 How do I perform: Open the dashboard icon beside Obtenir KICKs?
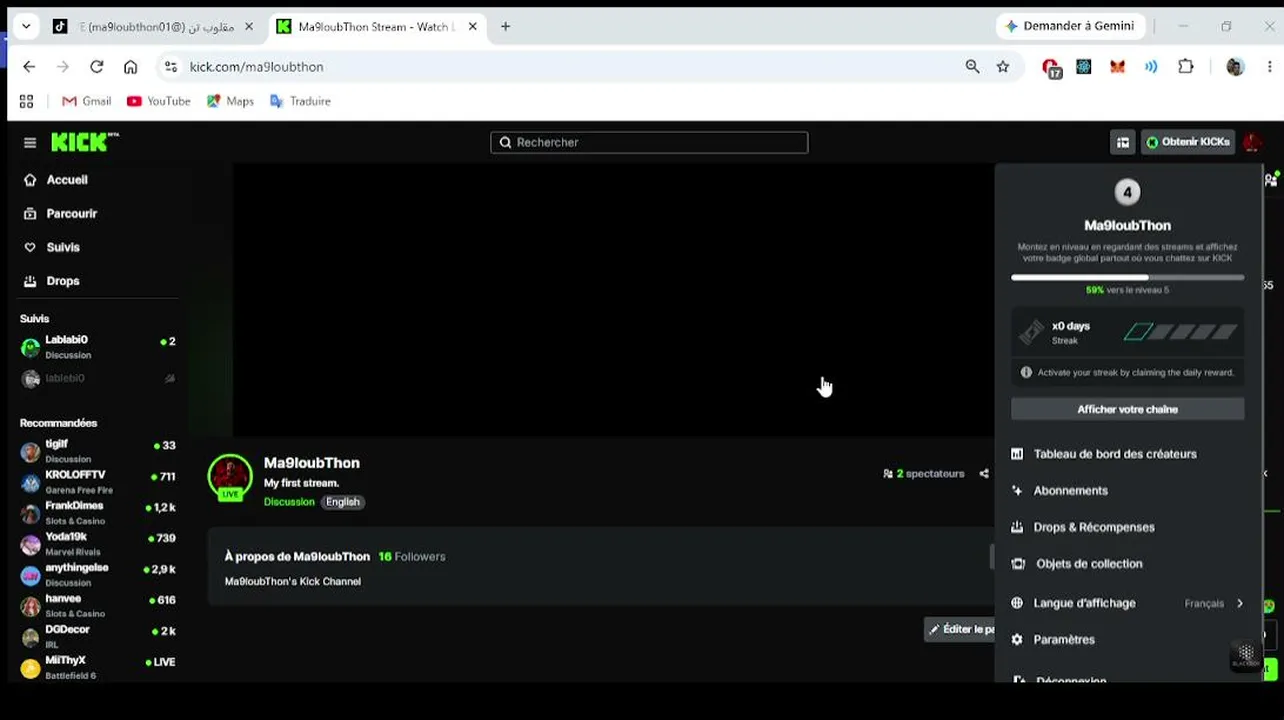coord(1123,142)
